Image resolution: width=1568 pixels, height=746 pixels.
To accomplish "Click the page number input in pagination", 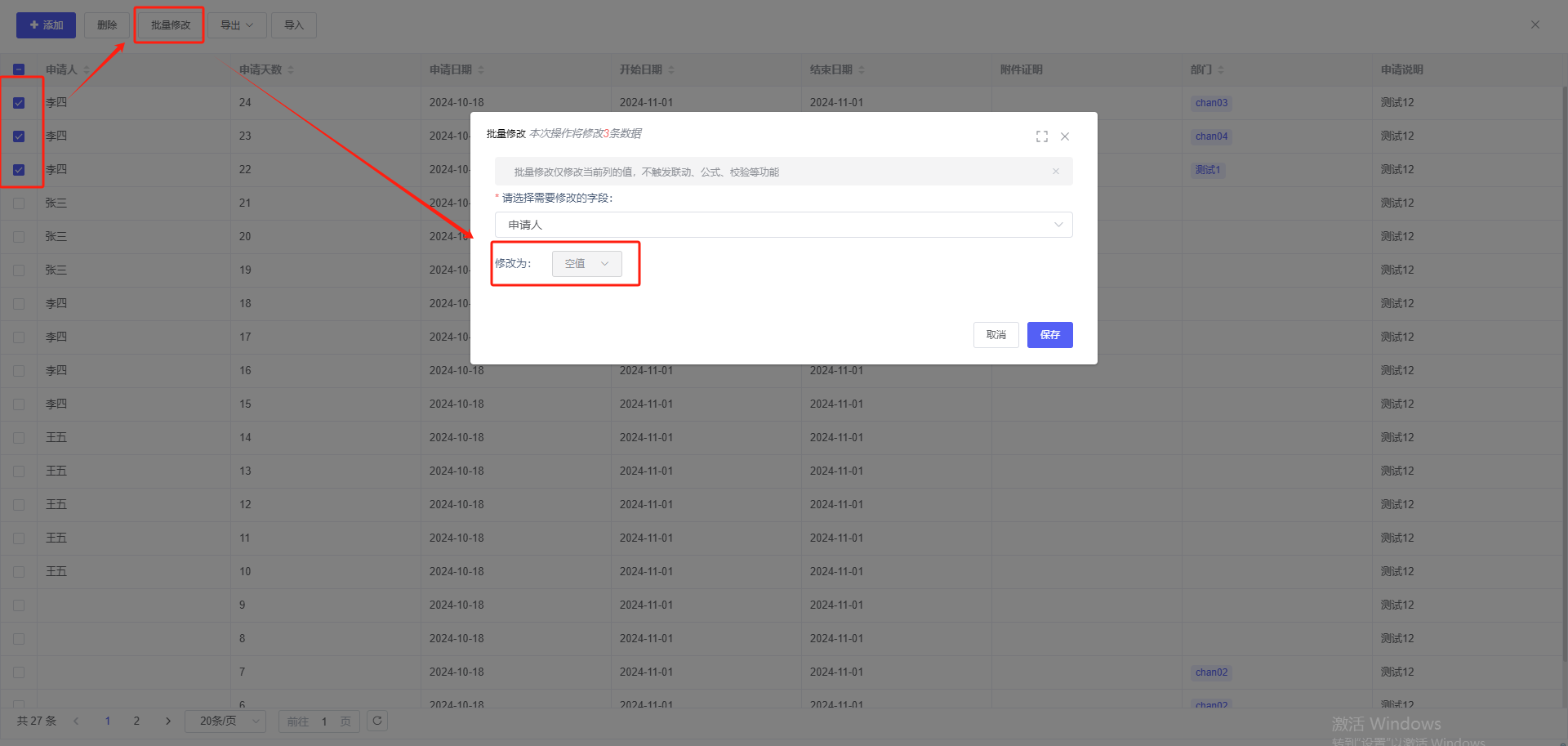I will click(x=324, y=721).
